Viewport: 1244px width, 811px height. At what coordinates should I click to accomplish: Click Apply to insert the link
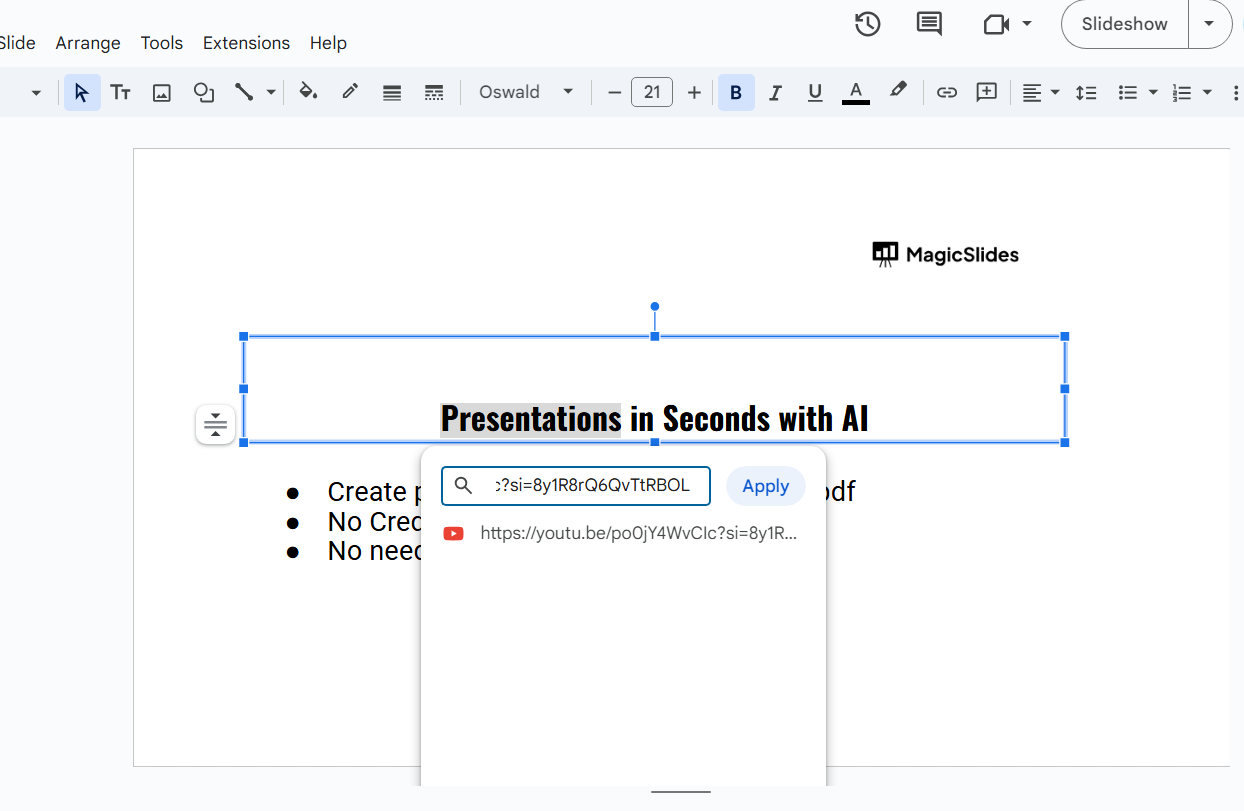[766, 486]
